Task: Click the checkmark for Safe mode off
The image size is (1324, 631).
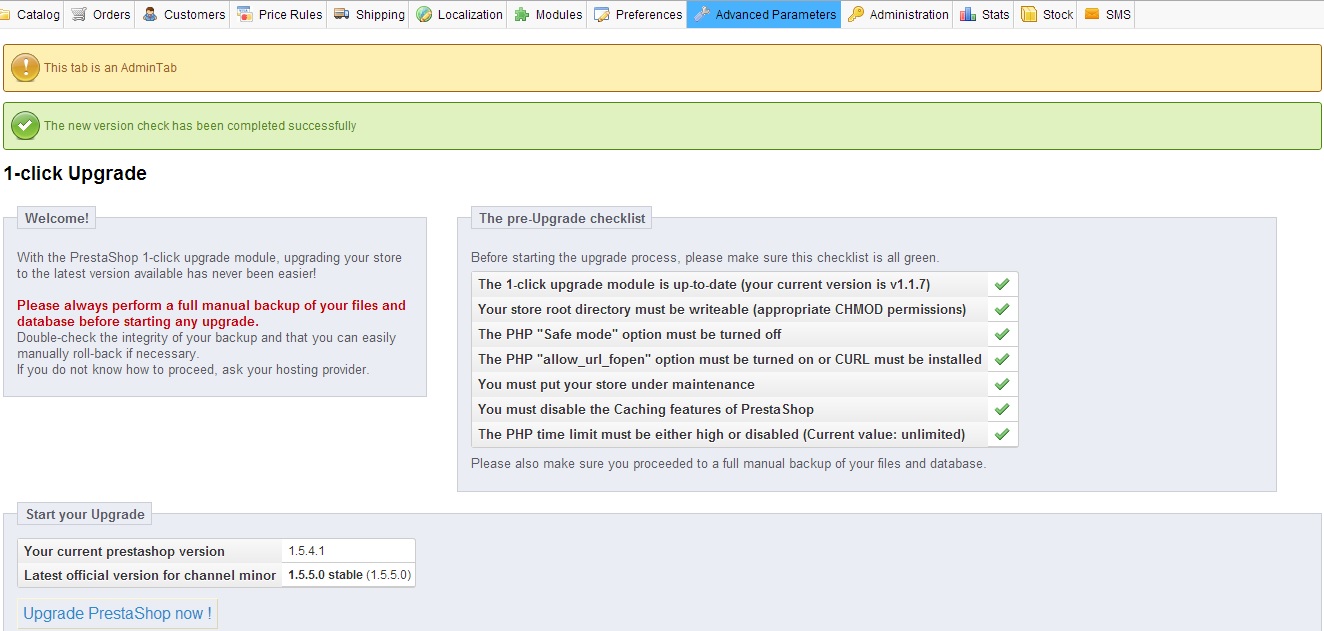Action: [1002, 334]
